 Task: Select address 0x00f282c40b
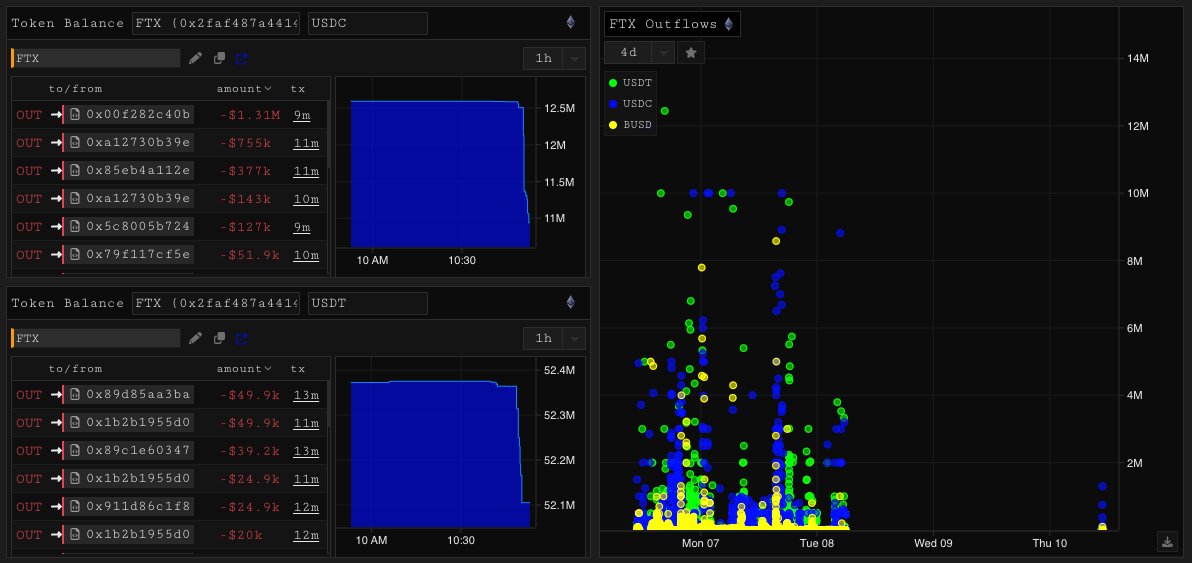(138, 115)
